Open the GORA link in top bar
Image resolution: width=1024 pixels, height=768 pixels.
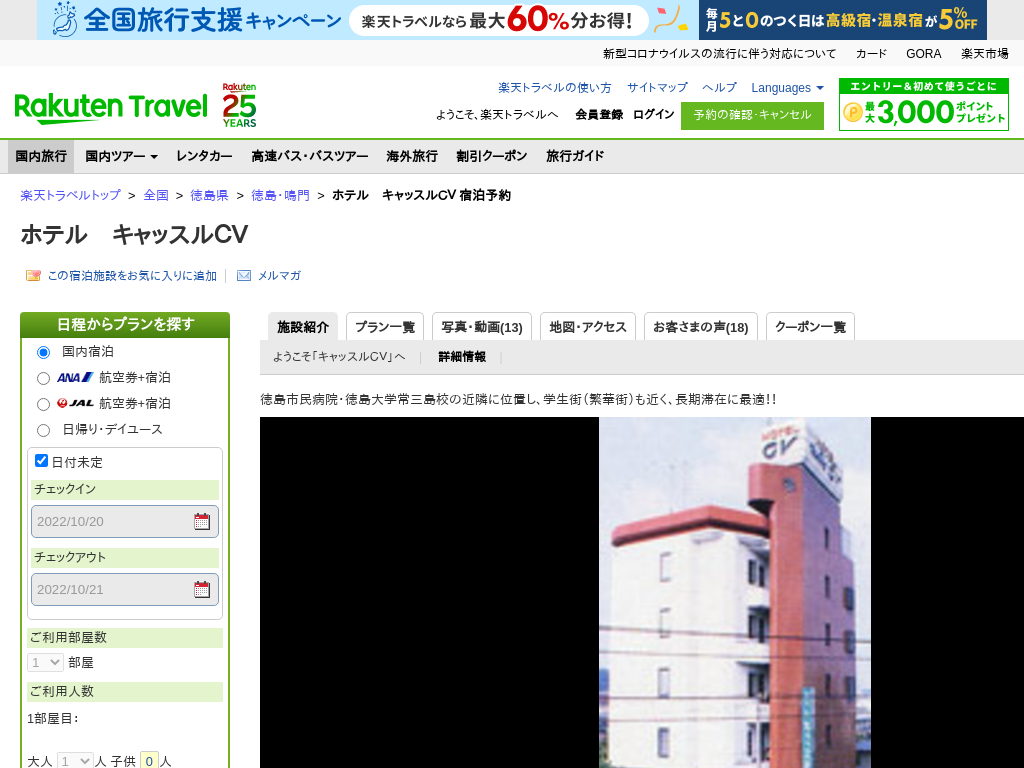(x=923, y=54)
